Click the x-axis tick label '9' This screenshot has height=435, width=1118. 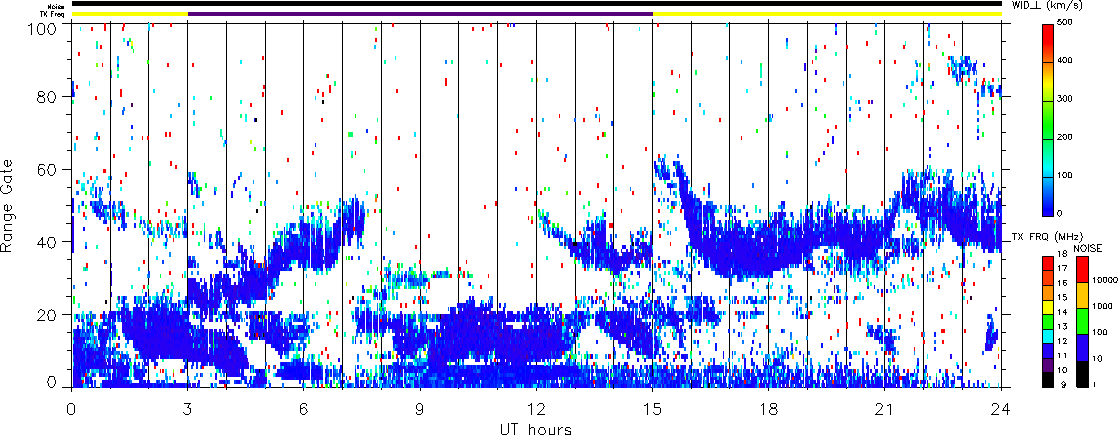tap(420, 409)
